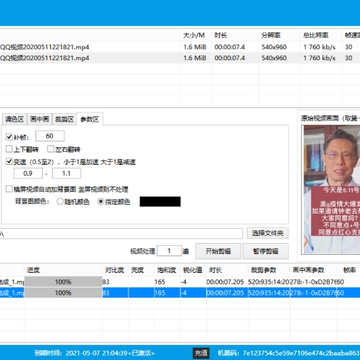Select the 参数区 tab

point(90,119)
